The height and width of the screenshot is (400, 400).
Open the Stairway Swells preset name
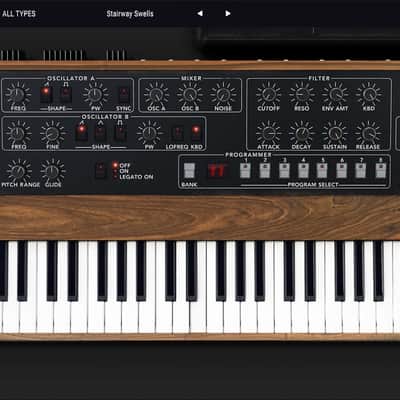pos(130,14)
